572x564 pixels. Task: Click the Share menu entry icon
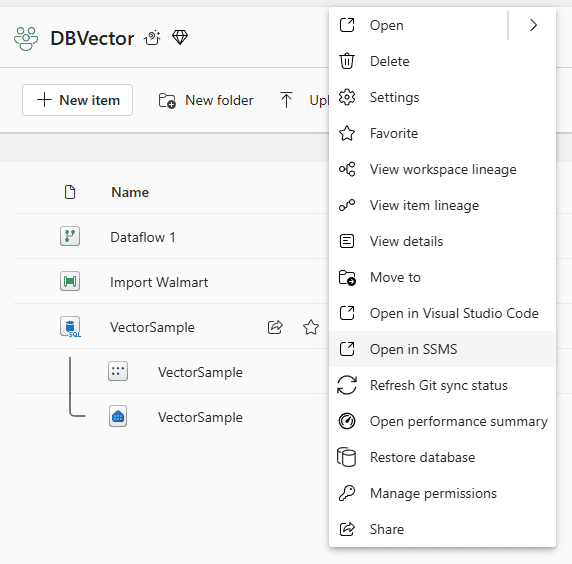click(x=347, y=529)
